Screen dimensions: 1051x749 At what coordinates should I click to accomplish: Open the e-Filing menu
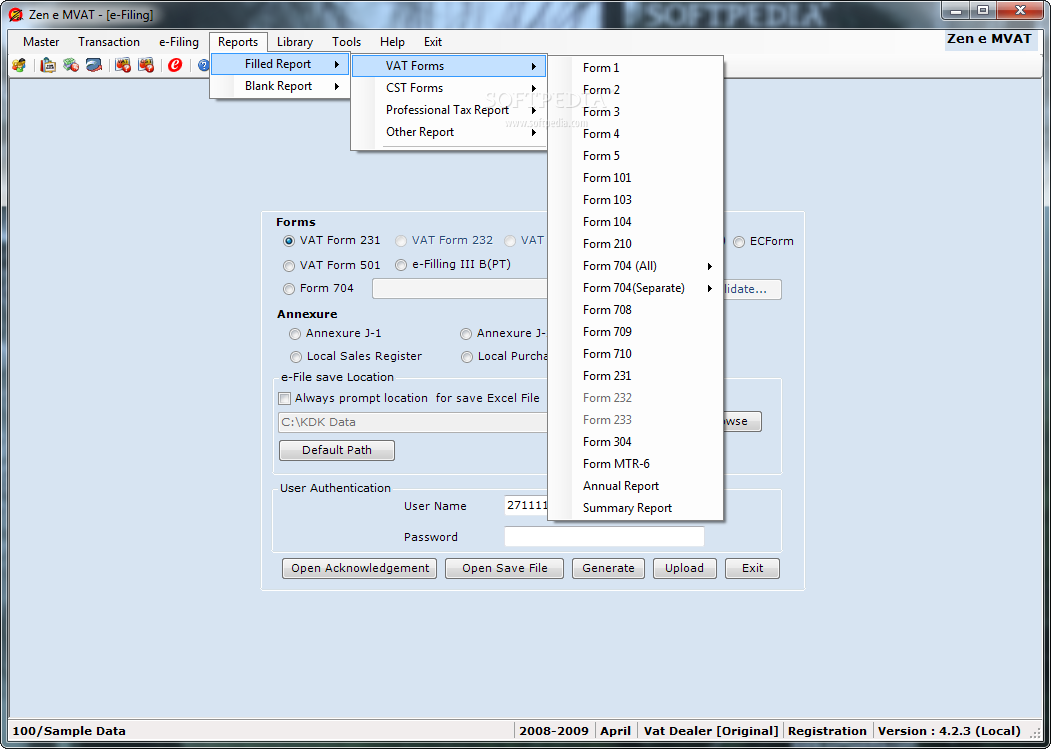179,42
